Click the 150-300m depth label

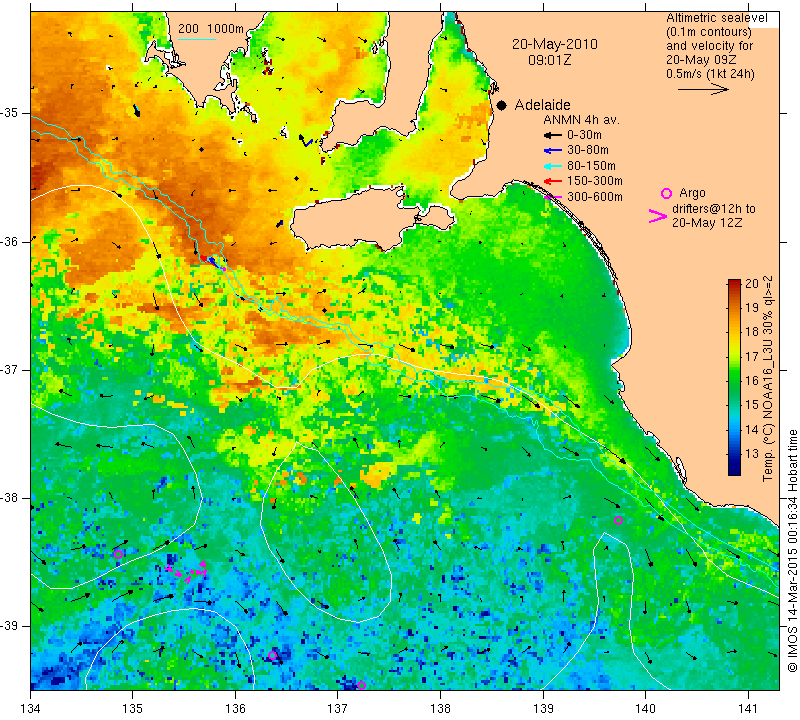point(595,181)
